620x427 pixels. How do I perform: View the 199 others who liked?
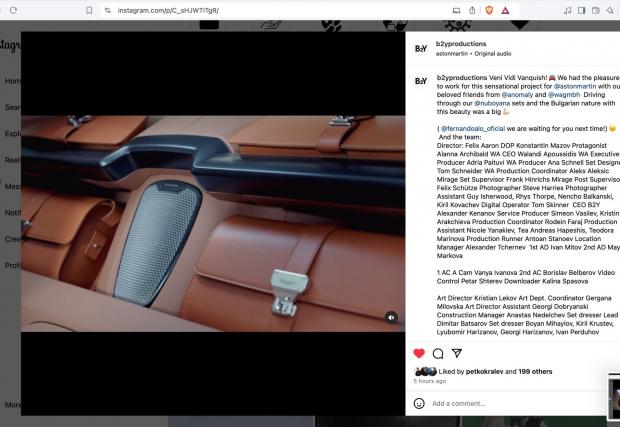pos(535,372)
